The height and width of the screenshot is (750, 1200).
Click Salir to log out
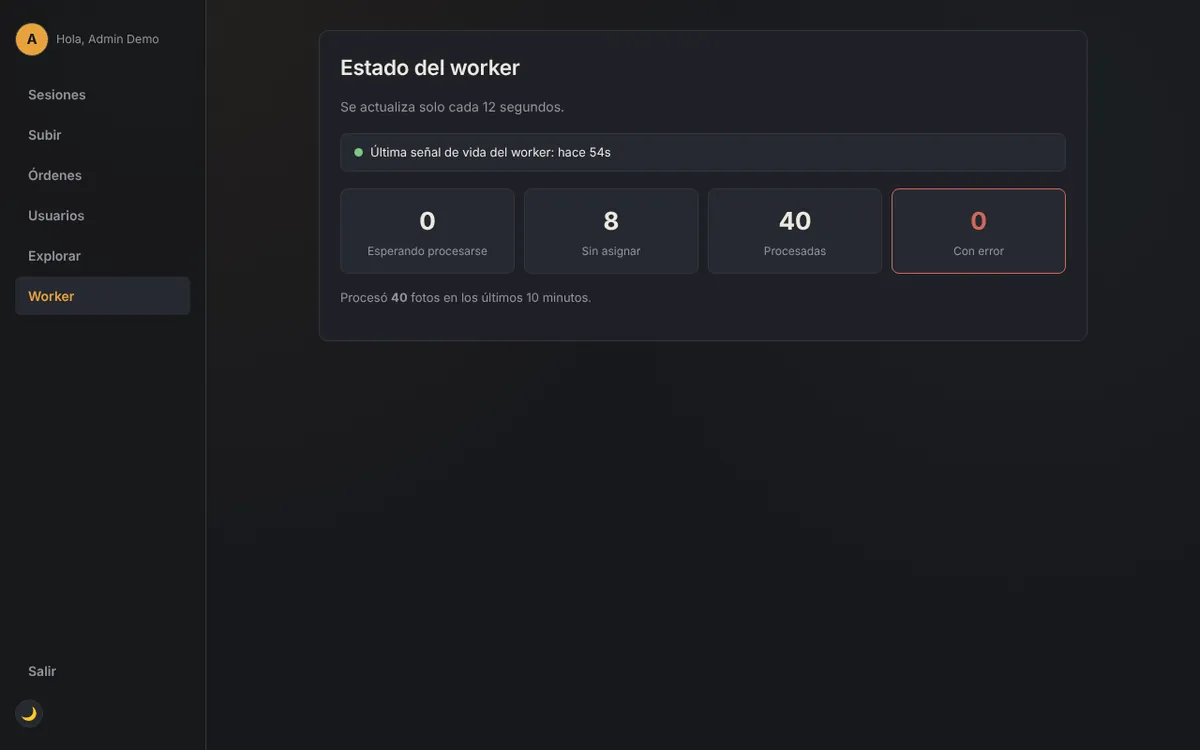pyautogui.click(x=103, y=671)
